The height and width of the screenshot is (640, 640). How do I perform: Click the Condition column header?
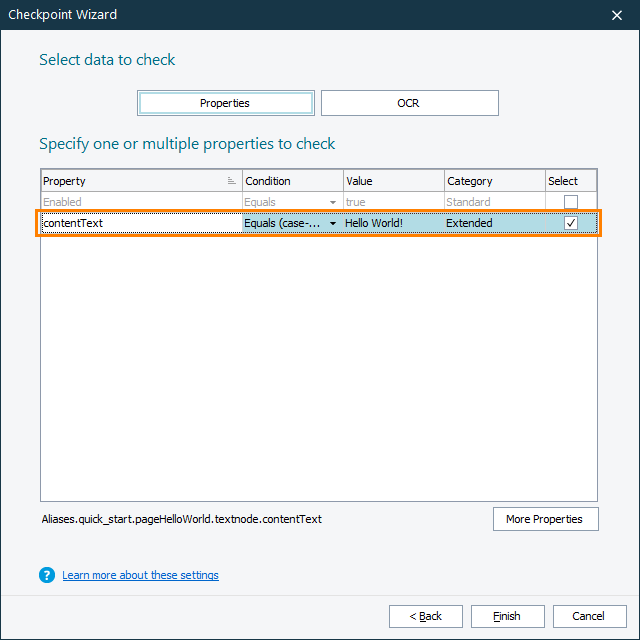291,181
